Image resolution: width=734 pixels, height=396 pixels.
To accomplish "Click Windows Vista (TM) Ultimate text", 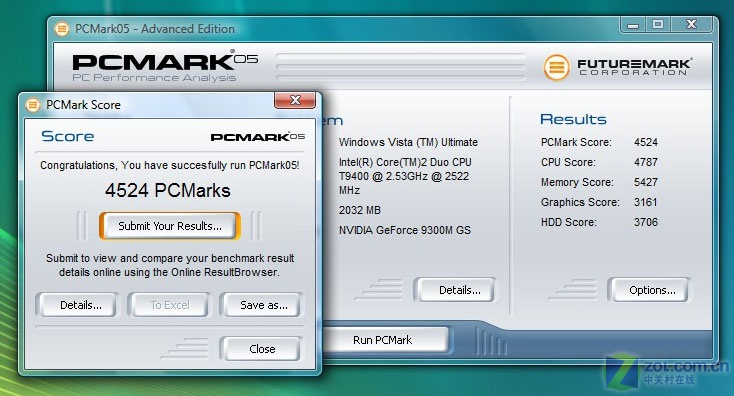I will click(x=408, y=142).
